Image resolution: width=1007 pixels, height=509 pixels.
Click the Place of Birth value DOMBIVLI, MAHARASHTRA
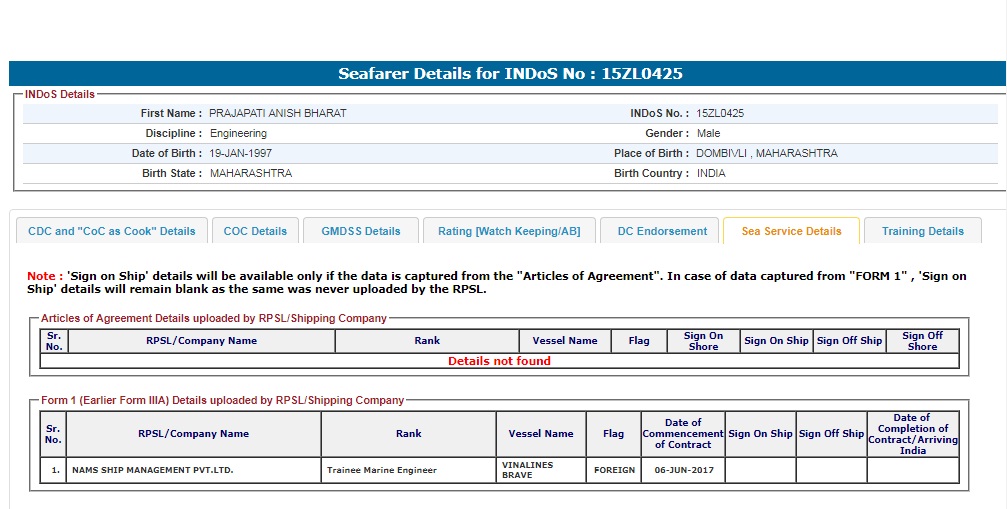[766, 153]
